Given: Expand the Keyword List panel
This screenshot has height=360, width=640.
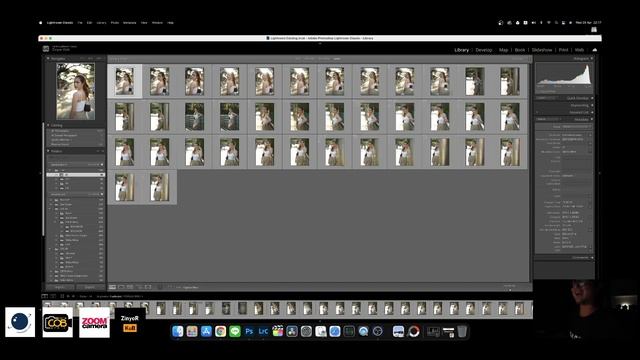Looking at the screenshot, I should 591,112.
